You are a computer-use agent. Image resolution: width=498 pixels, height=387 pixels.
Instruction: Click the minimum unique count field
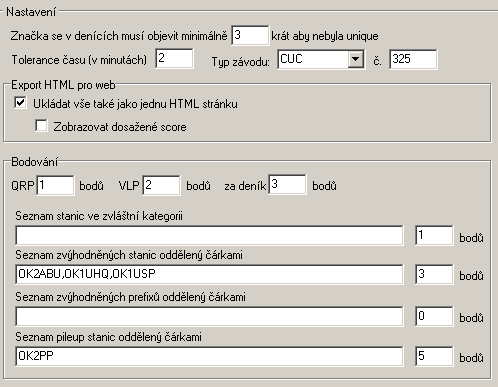click(x=250, y=35)
